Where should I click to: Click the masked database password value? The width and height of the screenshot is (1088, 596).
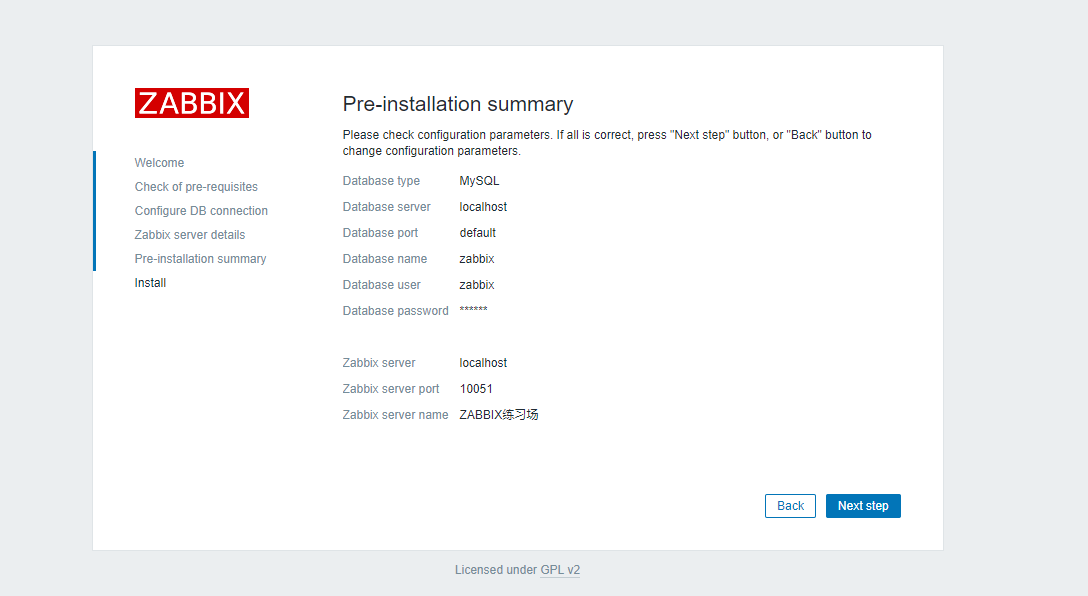473,309
